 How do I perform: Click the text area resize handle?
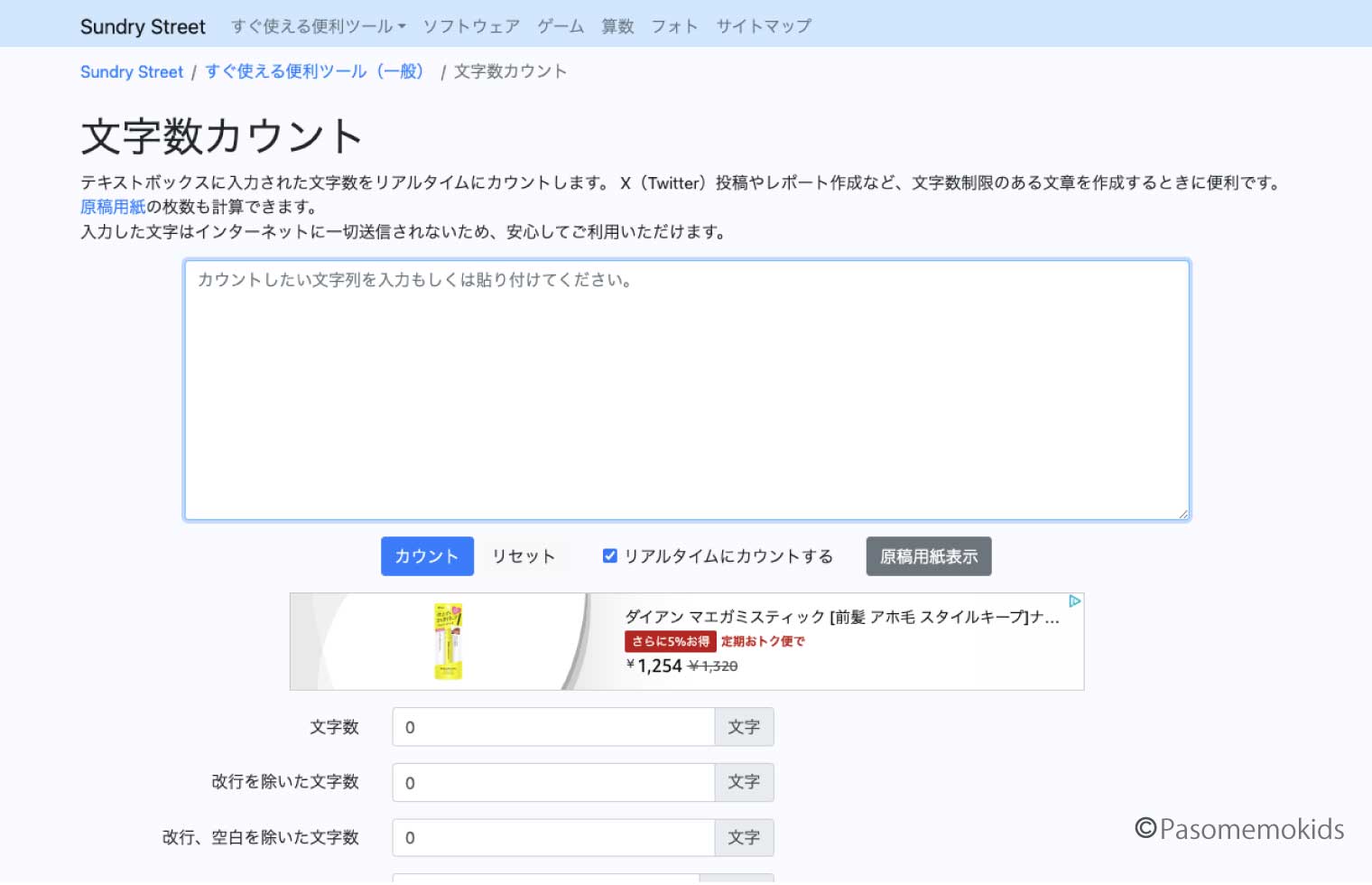point(1182,513)
